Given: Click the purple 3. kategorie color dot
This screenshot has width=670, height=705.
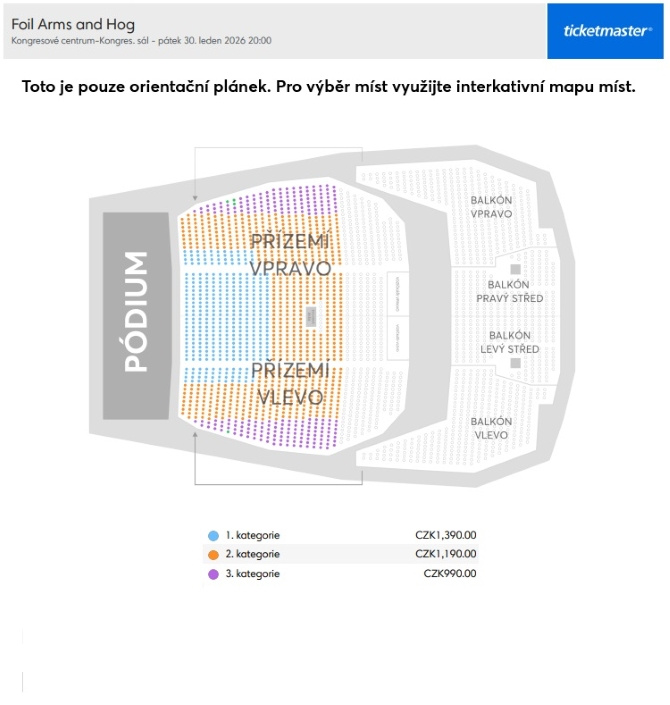Looking at the screenshot, I should (213, 573).
